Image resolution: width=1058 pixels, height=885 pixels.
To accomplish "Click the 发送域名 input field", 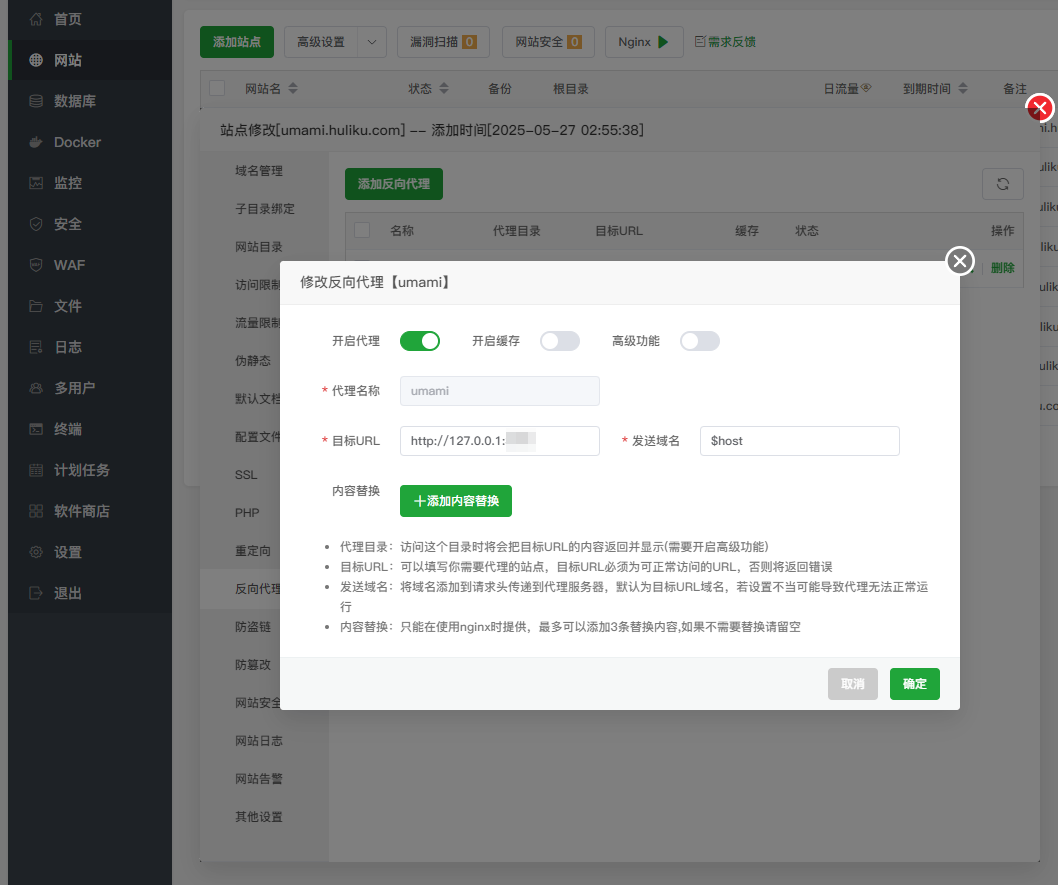I will 799,441.
